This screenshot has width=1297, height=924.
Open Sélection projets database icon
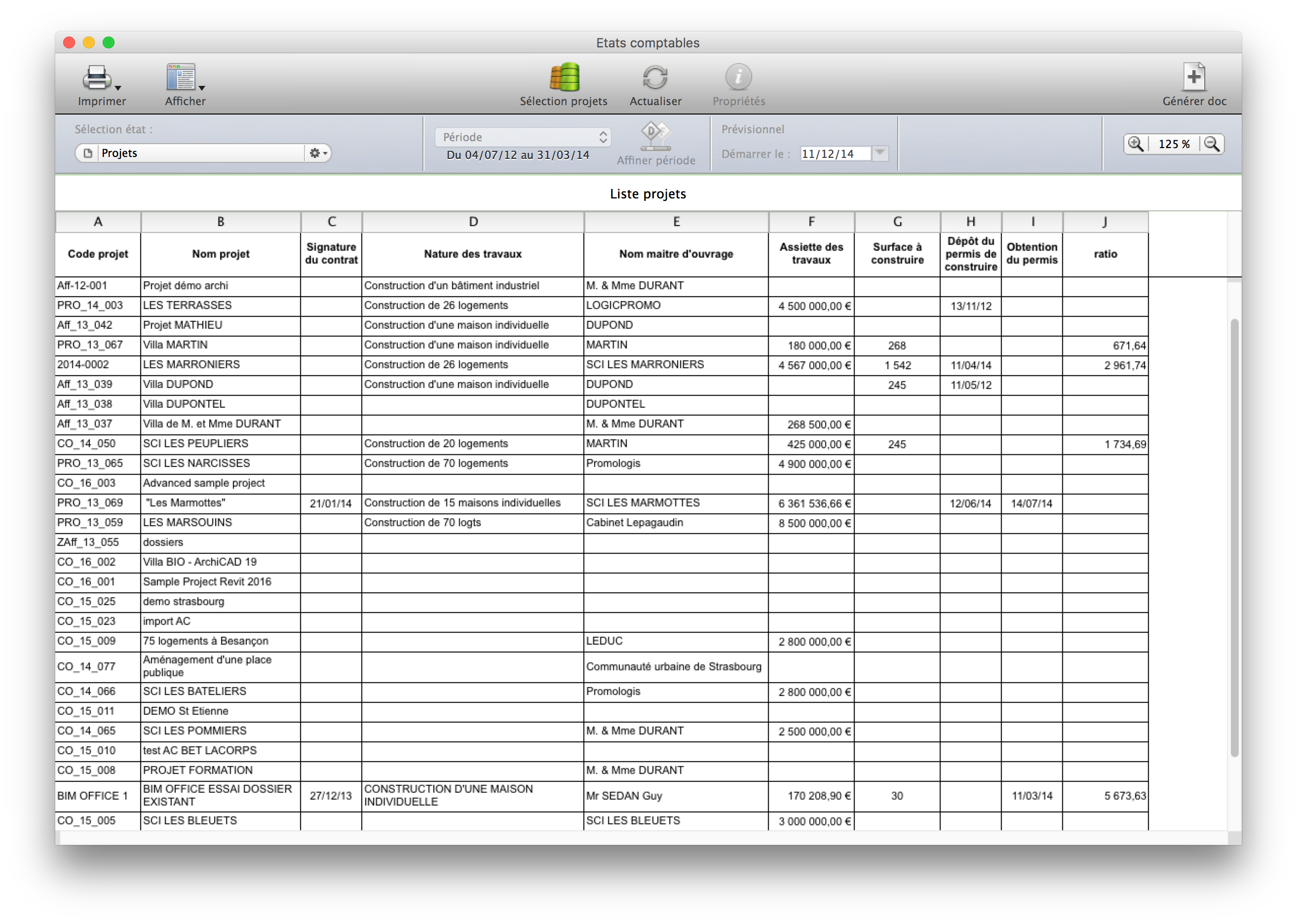pyautogui.click(x=564, y=77)
